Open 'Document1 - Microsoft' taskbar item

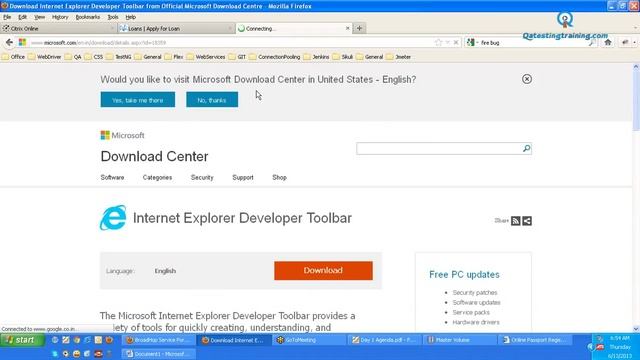point(158,354)
